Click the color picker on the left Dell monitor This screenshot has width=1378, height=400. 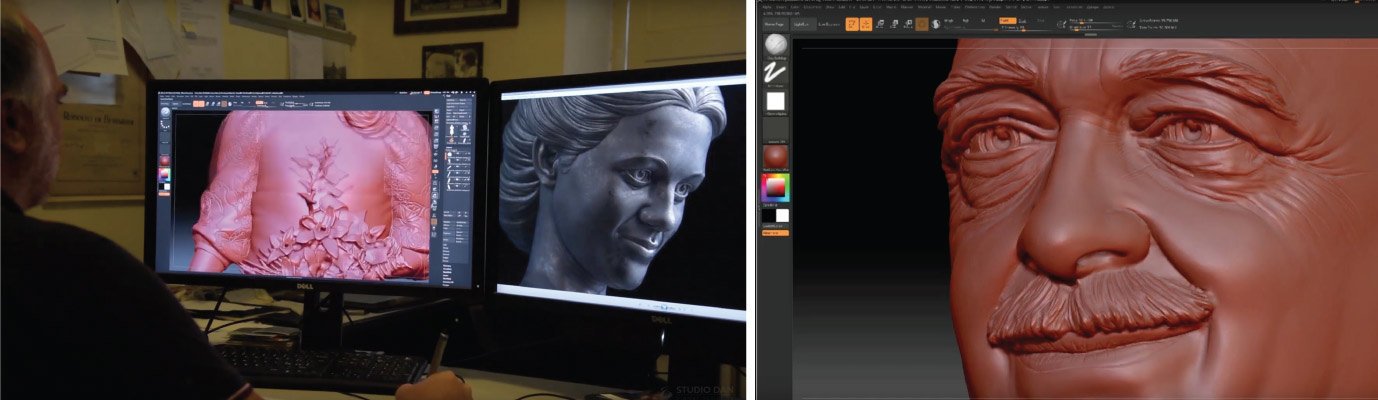coord(165,175)
